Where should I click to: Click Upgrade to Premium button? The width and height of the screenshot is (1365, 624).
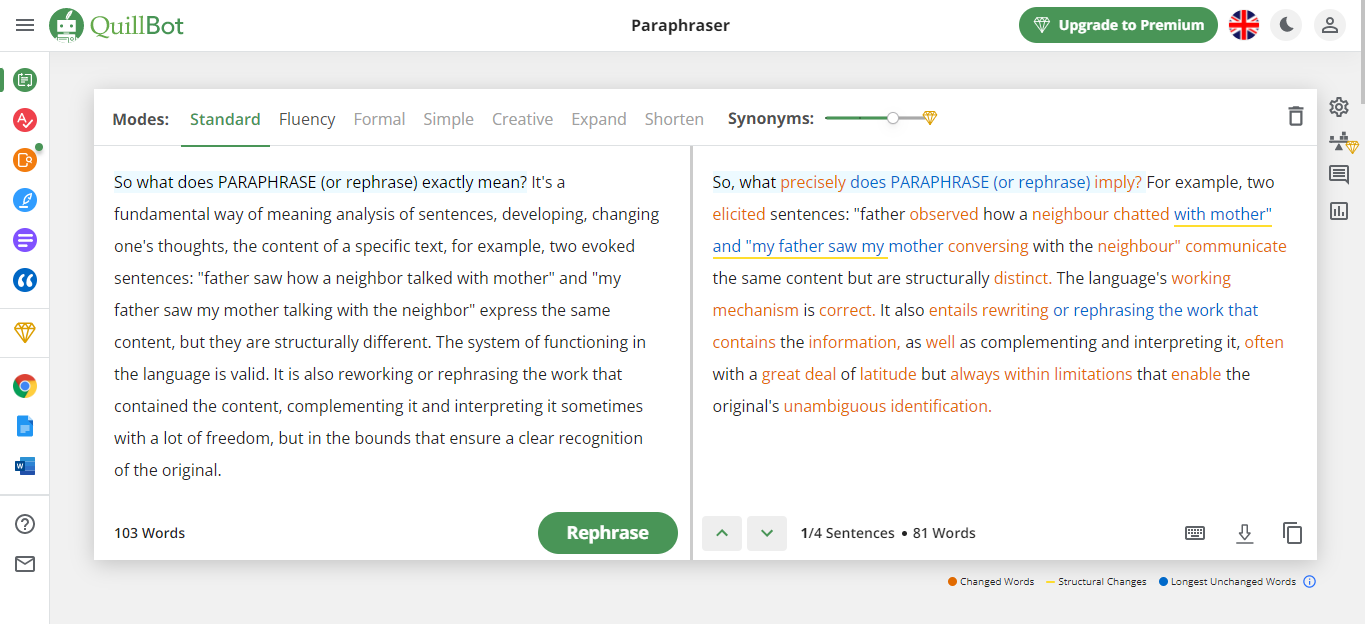click(1118, 25)
